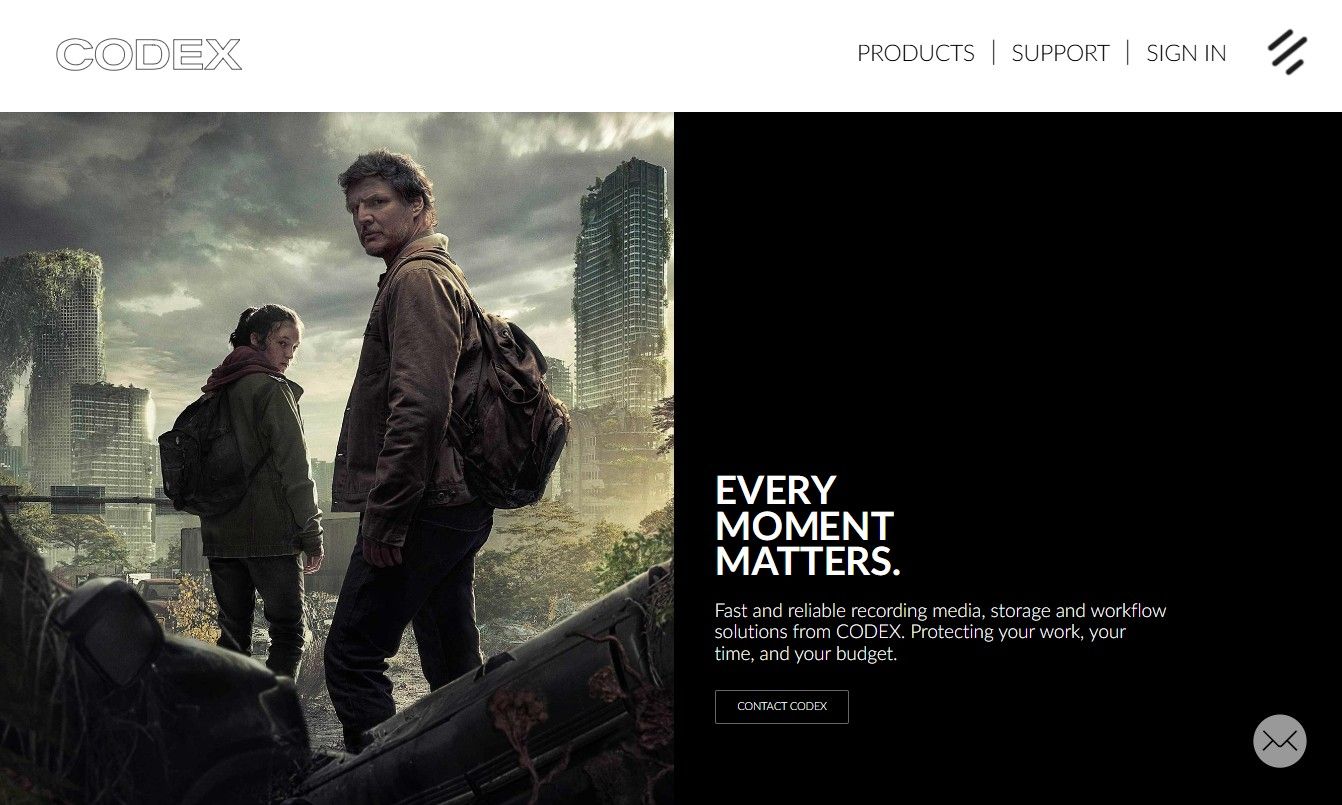Select SIGN IN in the header

1186,53
